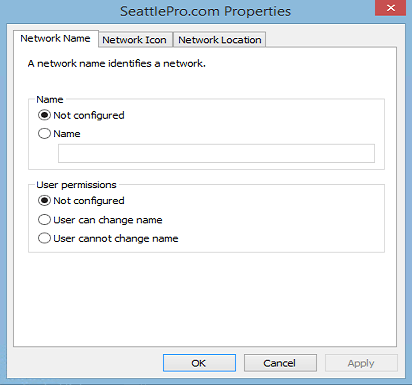412x385 pixels.
Task: Confirm settings with the OK button
Action: [x=199, y=363]
